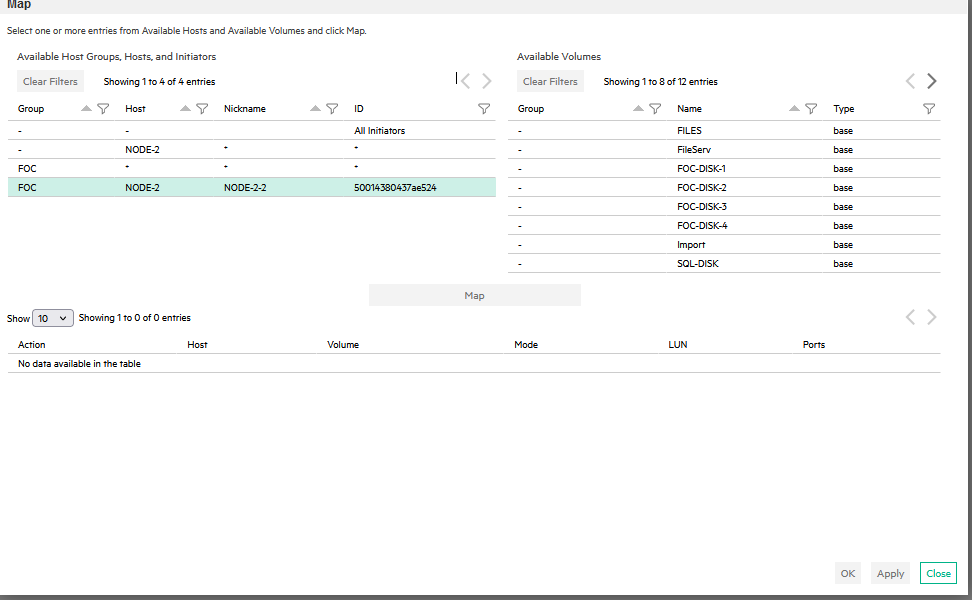Sort by Host column arrow
Image resolution: width=972 pixels, height=600 pixels.
click(185, 108)
